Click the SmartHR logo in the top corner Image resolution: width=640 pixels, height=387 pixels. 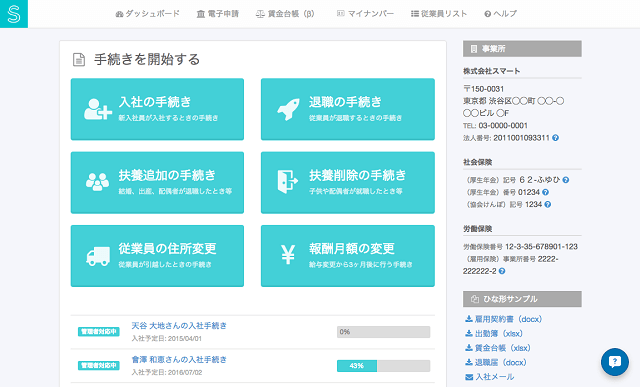point(14,14)
